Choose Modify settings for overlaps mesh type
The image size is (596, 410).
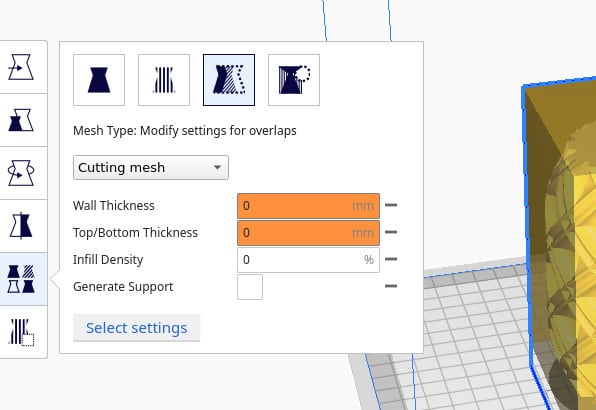(x=229, y=80)
